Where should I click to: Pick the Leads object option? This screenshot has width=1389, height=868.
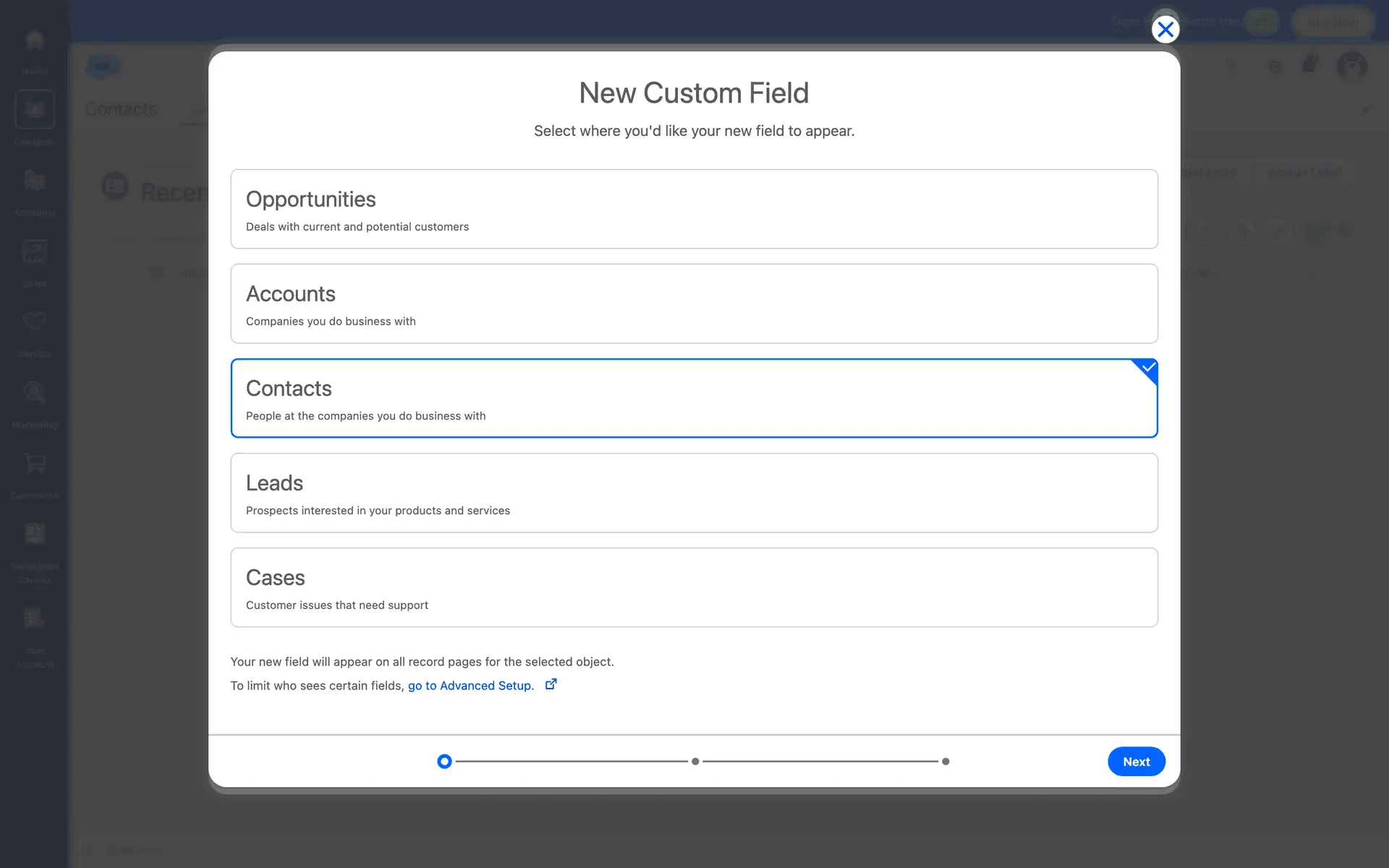[694, 493]
